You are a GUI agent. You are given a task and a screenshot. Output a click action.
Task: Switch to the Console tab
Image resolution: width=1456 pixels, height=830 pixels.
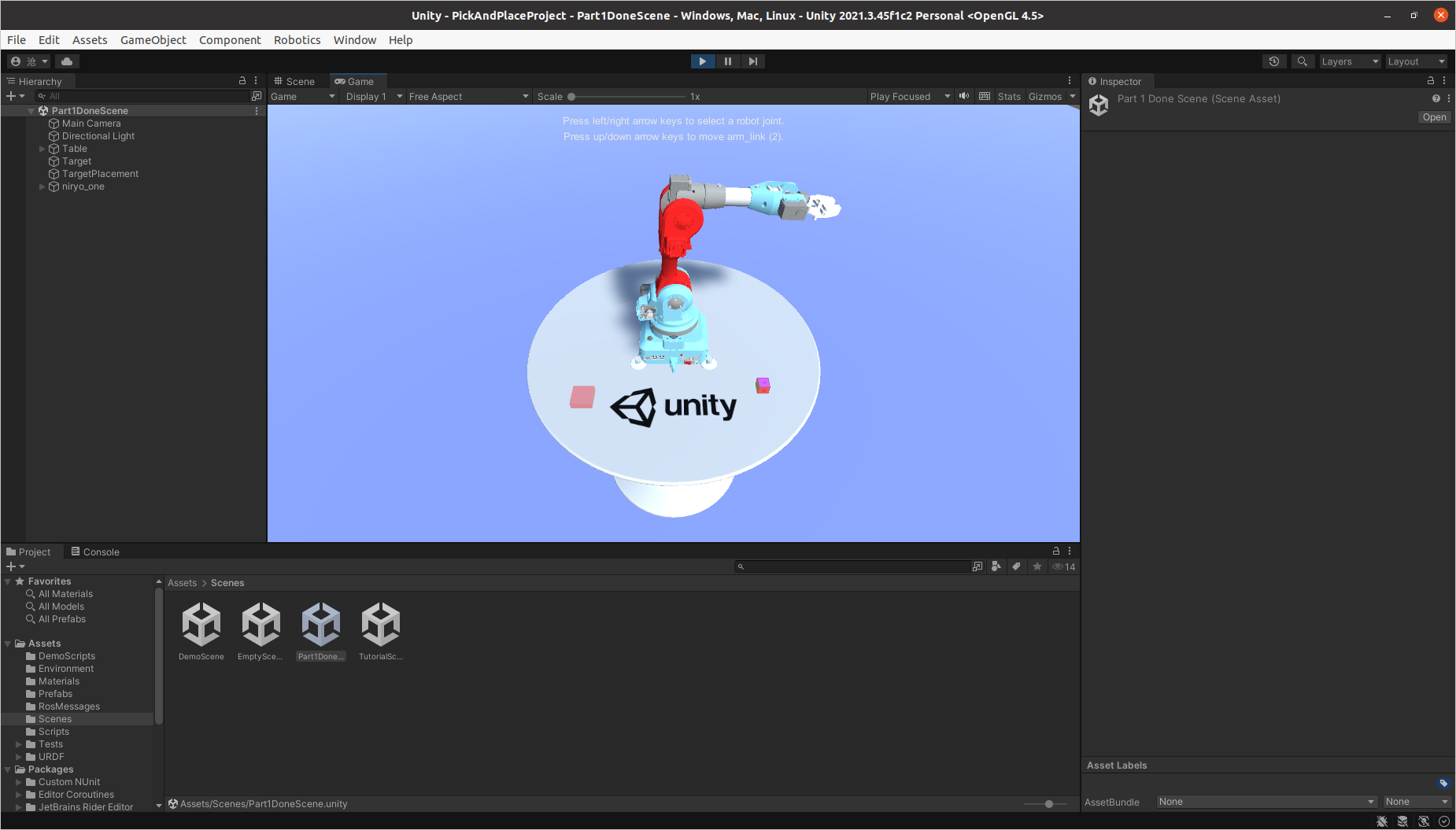pos(95,551)
